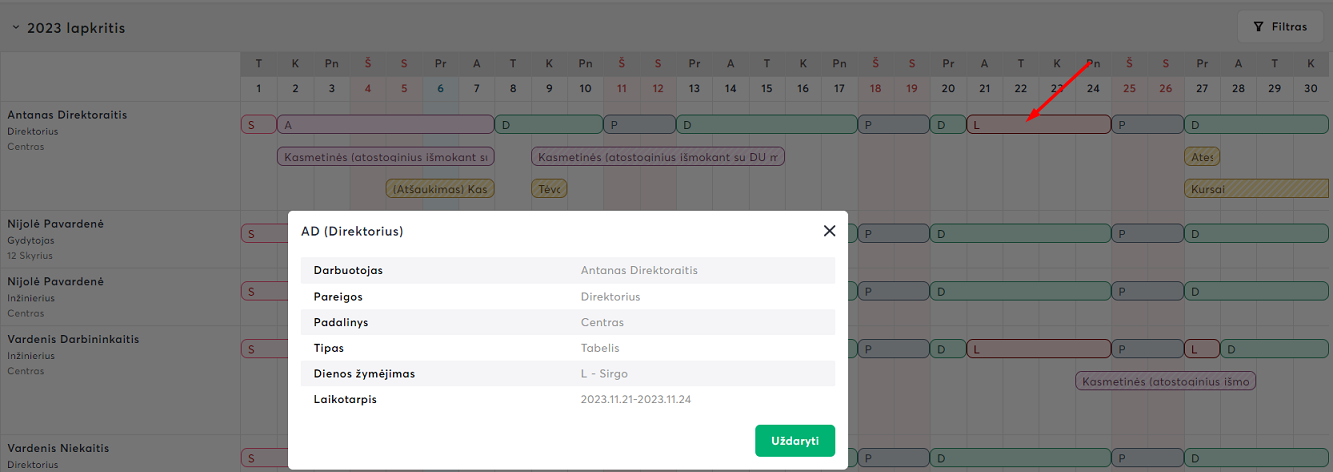Collapse the 2023 lapkritis section chevron
1333x472 pixels.
15,28
